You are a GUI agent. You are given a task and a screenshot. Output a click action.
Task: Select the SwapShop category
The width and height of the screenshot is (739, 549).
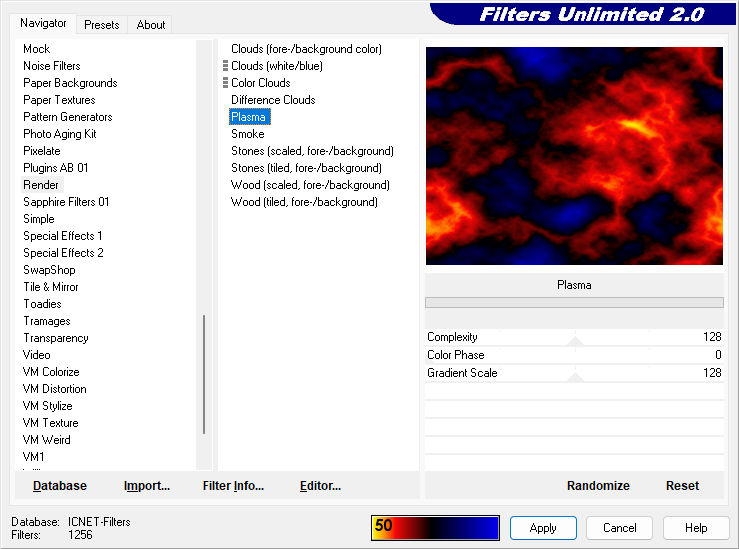49,270
